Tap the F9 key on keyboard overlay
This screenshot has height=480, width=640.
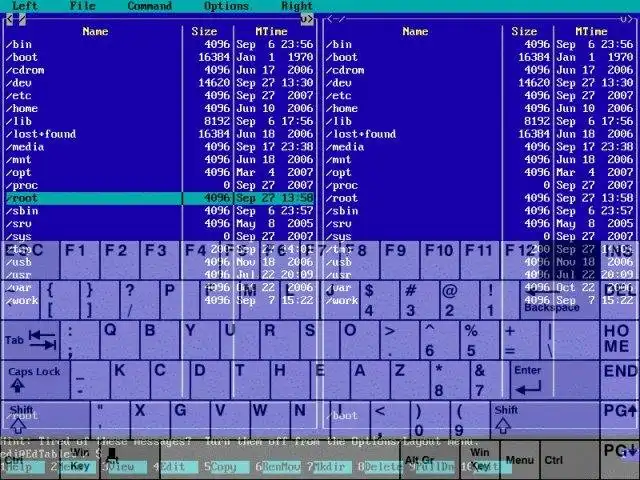(x=400, y=260)
